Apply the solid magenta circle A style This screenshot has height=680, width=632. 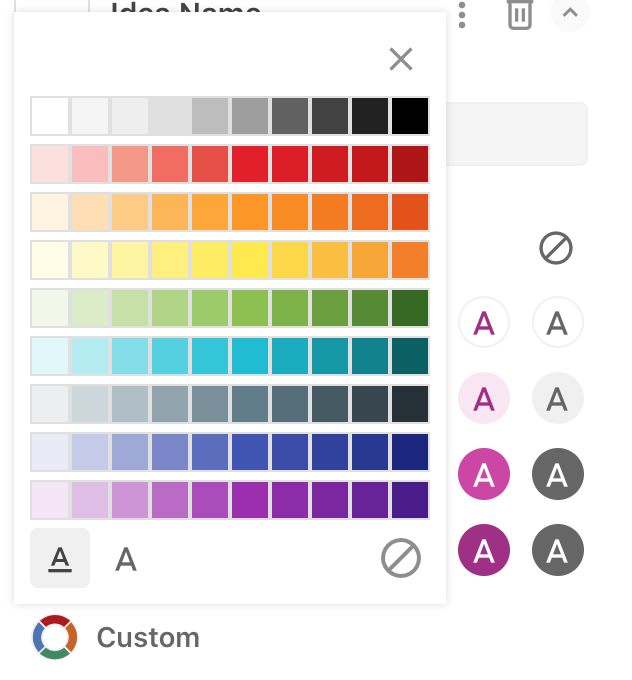coord(484,474)
